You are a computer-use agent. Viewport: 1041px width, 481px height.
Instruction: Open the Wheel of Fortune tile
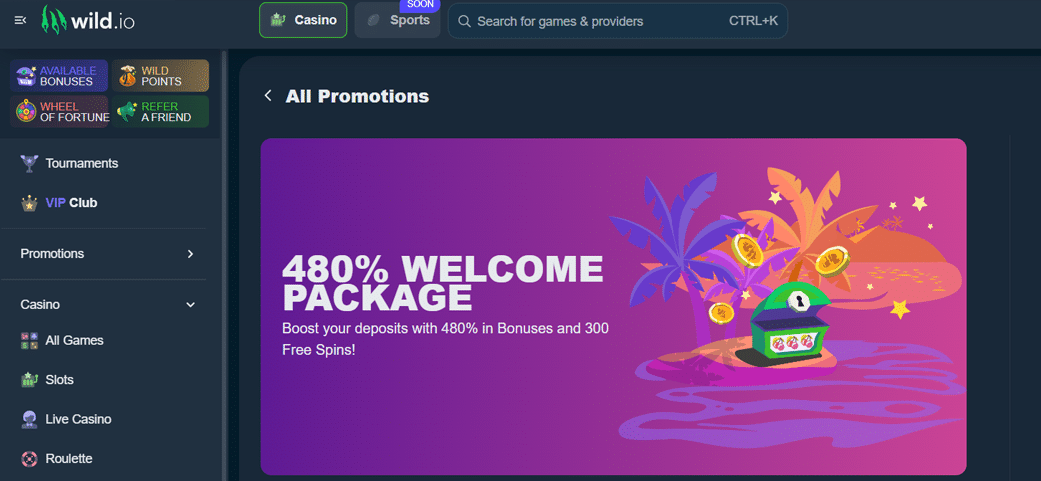[59, 111]
